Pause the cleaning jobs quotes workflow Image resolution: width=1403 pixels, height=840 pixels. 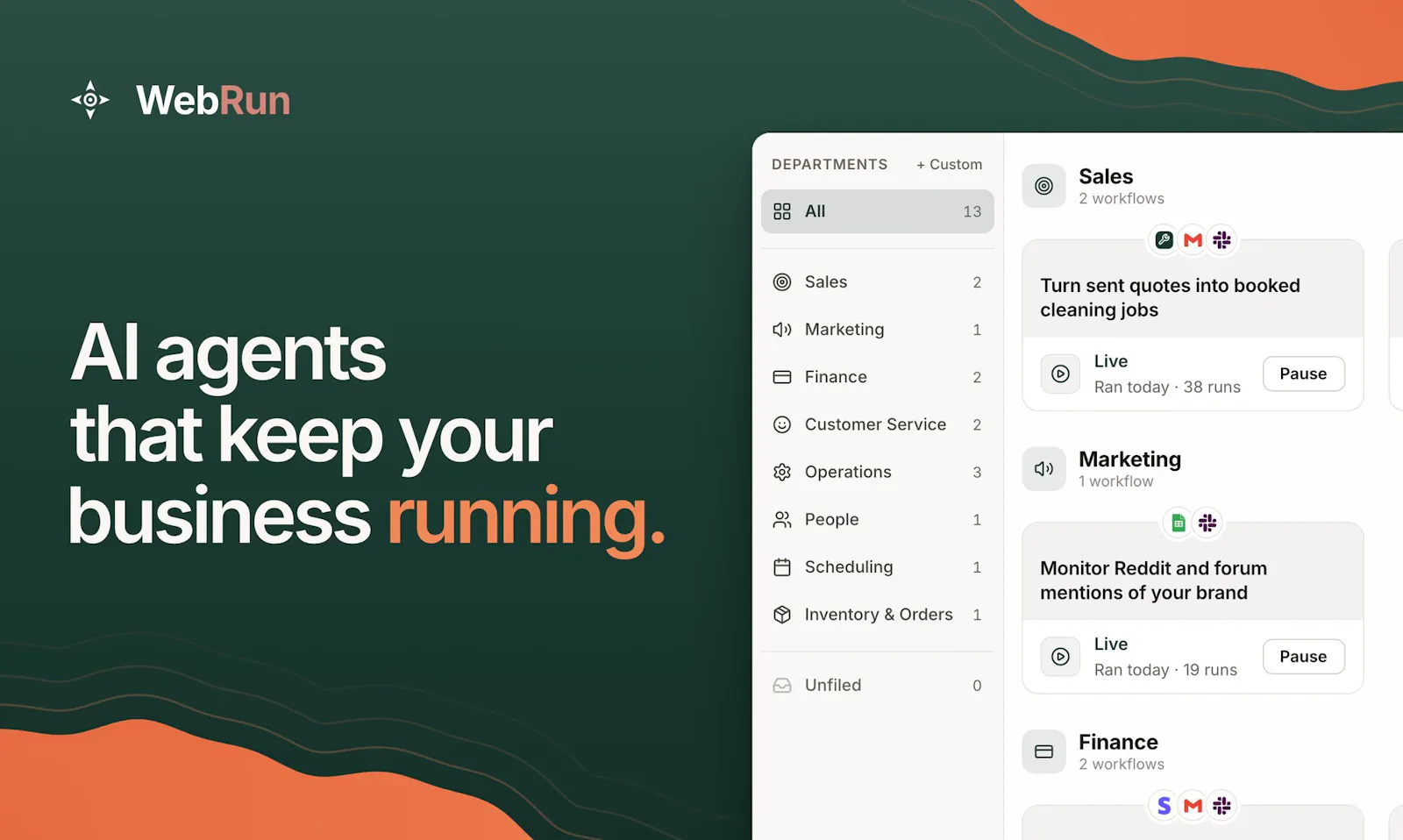pyautogui.click(x=1303, y=374)
